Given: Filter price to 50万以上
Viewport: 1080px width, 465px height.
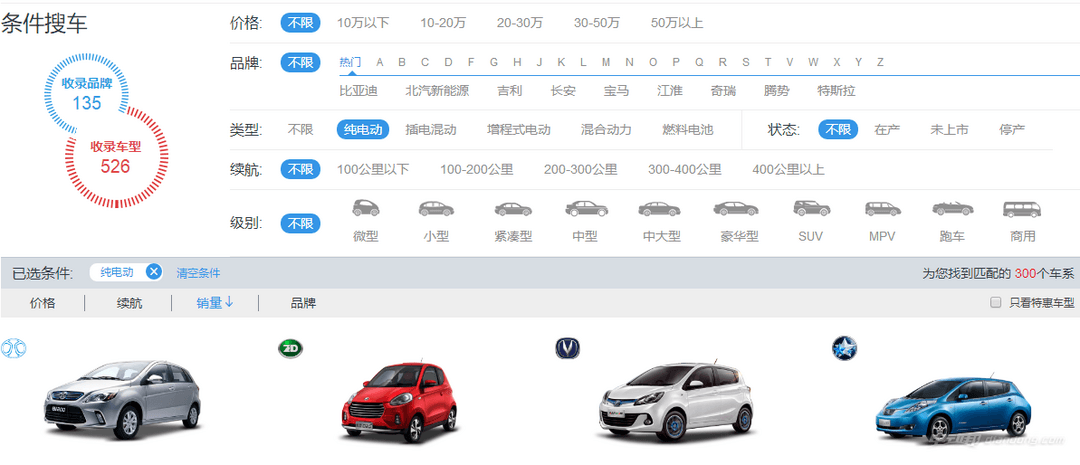Looking at the screenshot, I should click(x=677, y=23).
